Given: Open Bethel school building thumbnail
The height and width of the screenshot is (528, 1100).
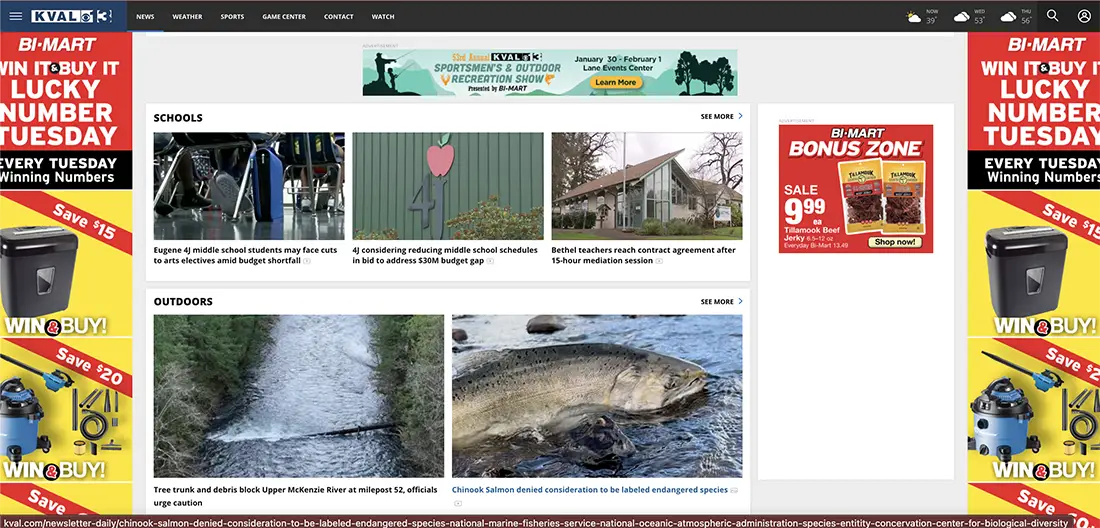Looking at the screenshot, I should (x=647, y=186).
